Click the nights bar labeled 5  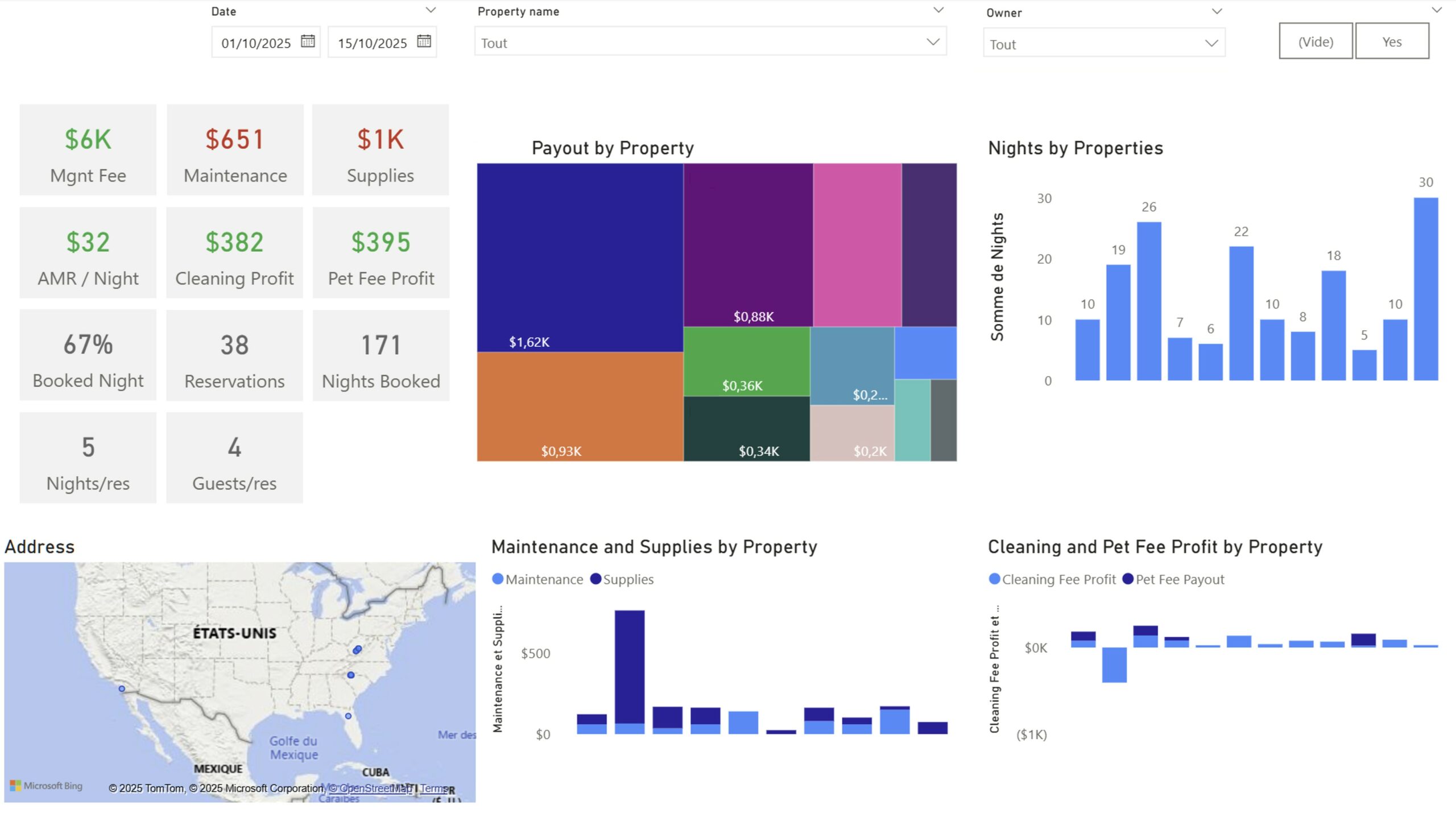tap(1364, 365)
